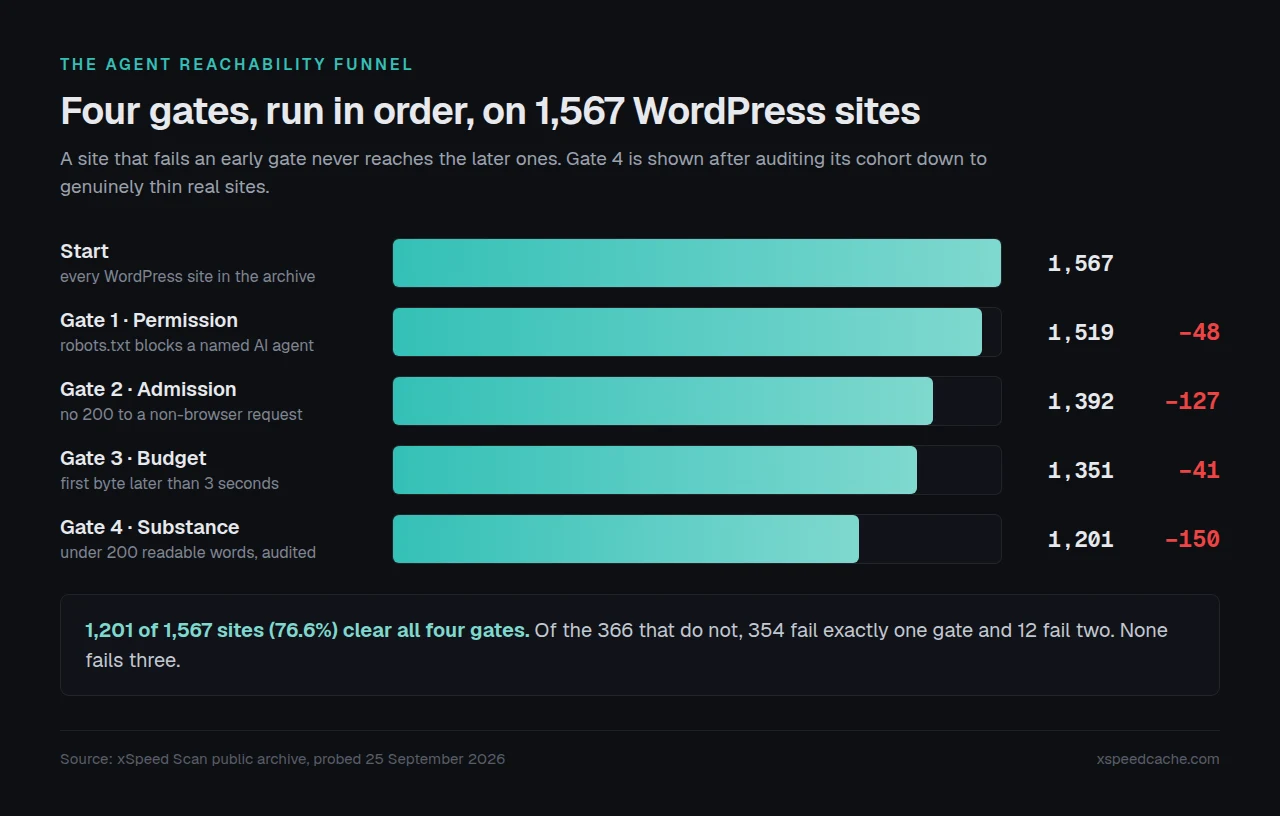Click "first byte later than 3 seconds" caption
This screenshot has height=816, width=1280.
point(169,484)
